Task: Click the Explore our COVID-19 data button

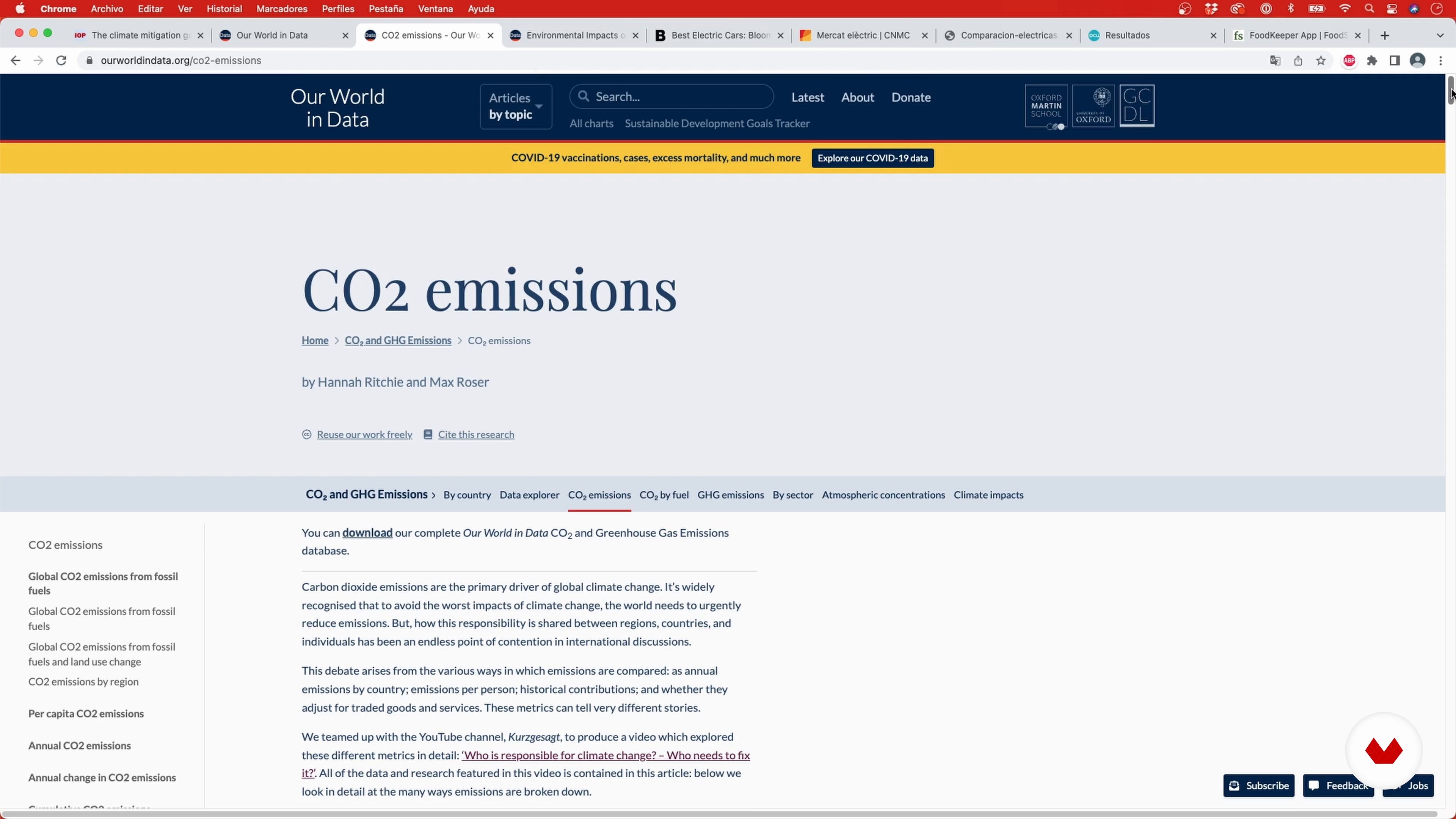Action: tap(873, 158)
